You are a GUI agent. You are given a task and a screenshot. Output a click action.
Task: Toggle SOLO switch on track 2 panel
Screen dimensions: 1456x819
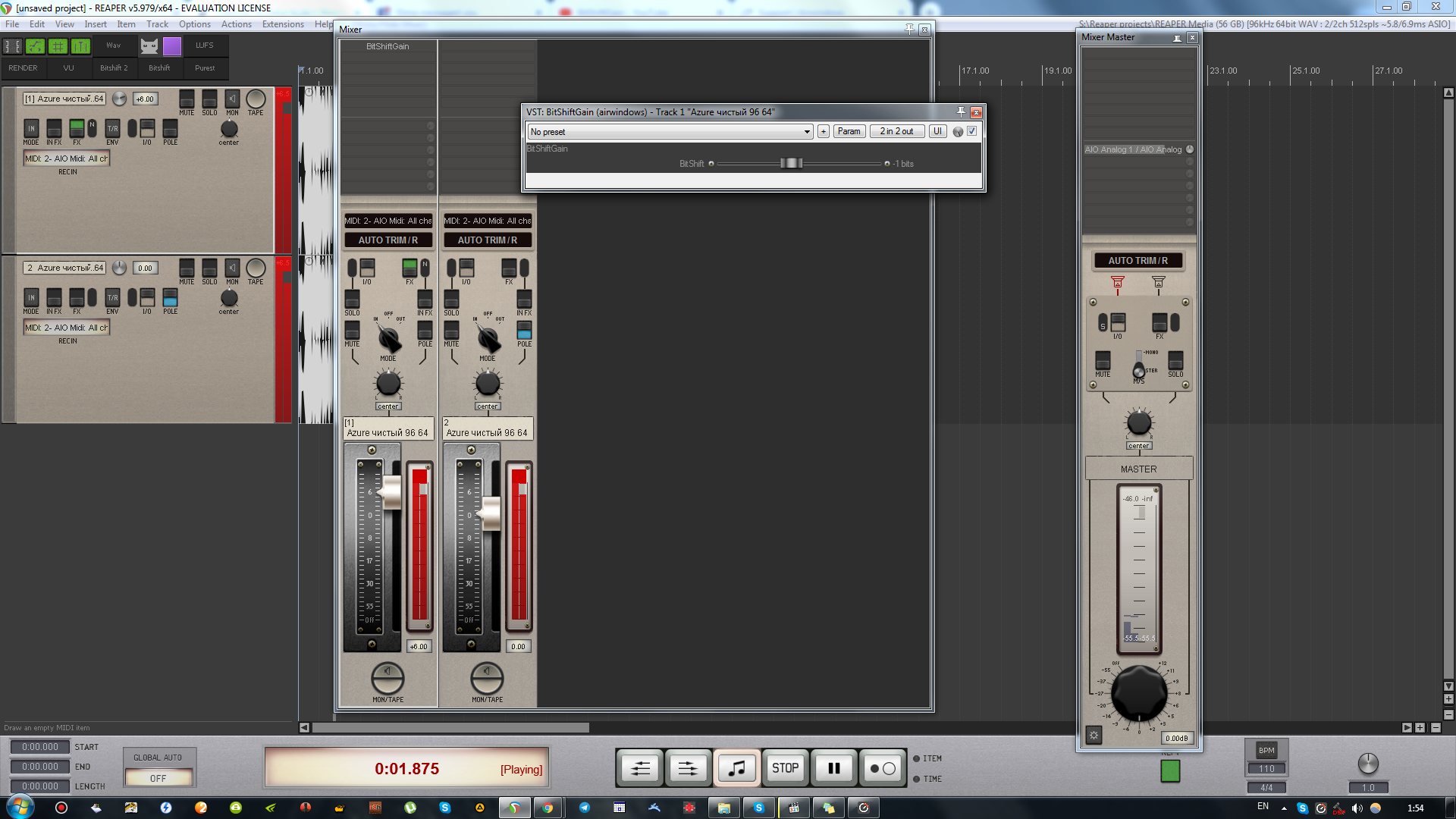tap(209, 268)
